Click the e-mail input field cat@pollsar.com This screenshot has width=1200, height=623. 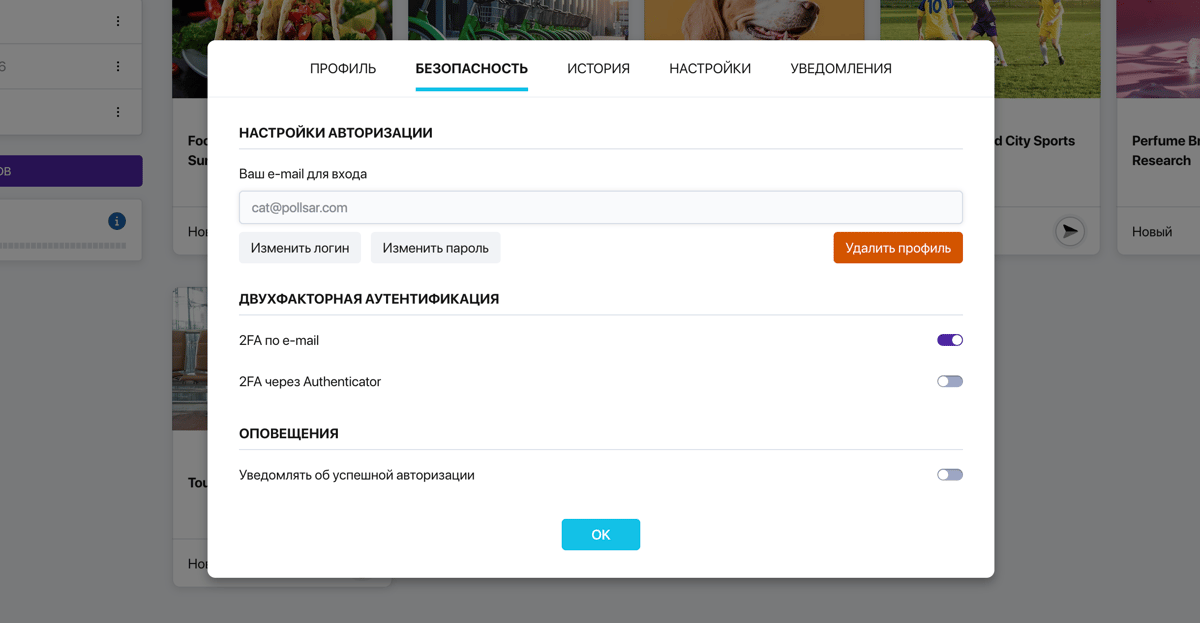(601, 208)
